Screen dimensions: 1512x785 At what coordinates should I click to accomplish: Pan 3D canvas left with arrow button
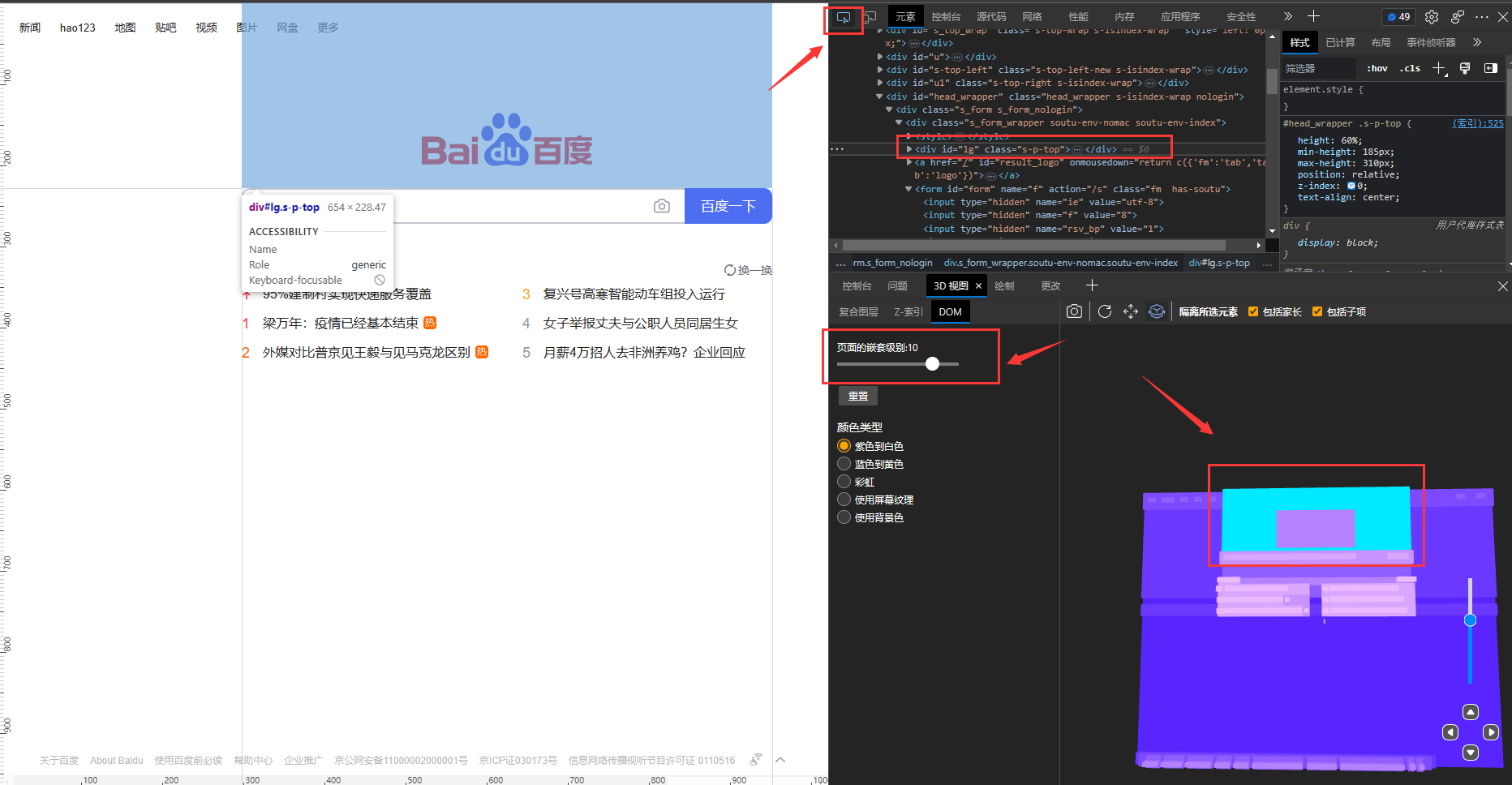(1450, 732)
